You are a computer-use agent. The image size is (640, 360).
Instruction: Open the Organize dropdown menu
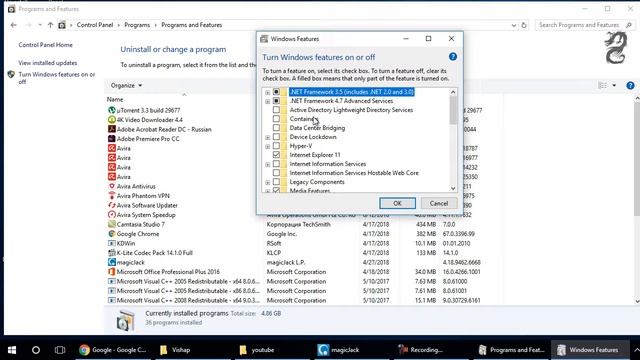(x=126, y=85)
